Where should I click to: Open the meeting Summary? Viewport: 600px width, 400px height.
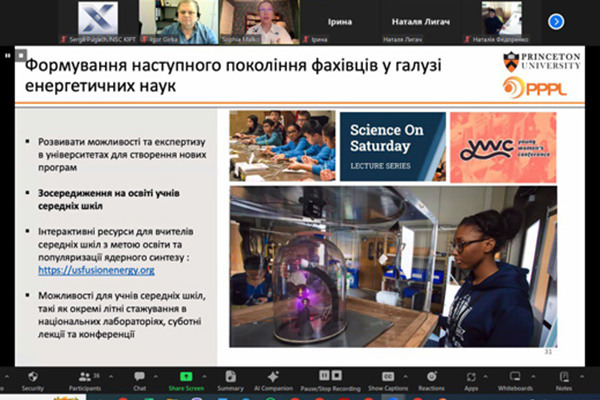pos(230,376)
